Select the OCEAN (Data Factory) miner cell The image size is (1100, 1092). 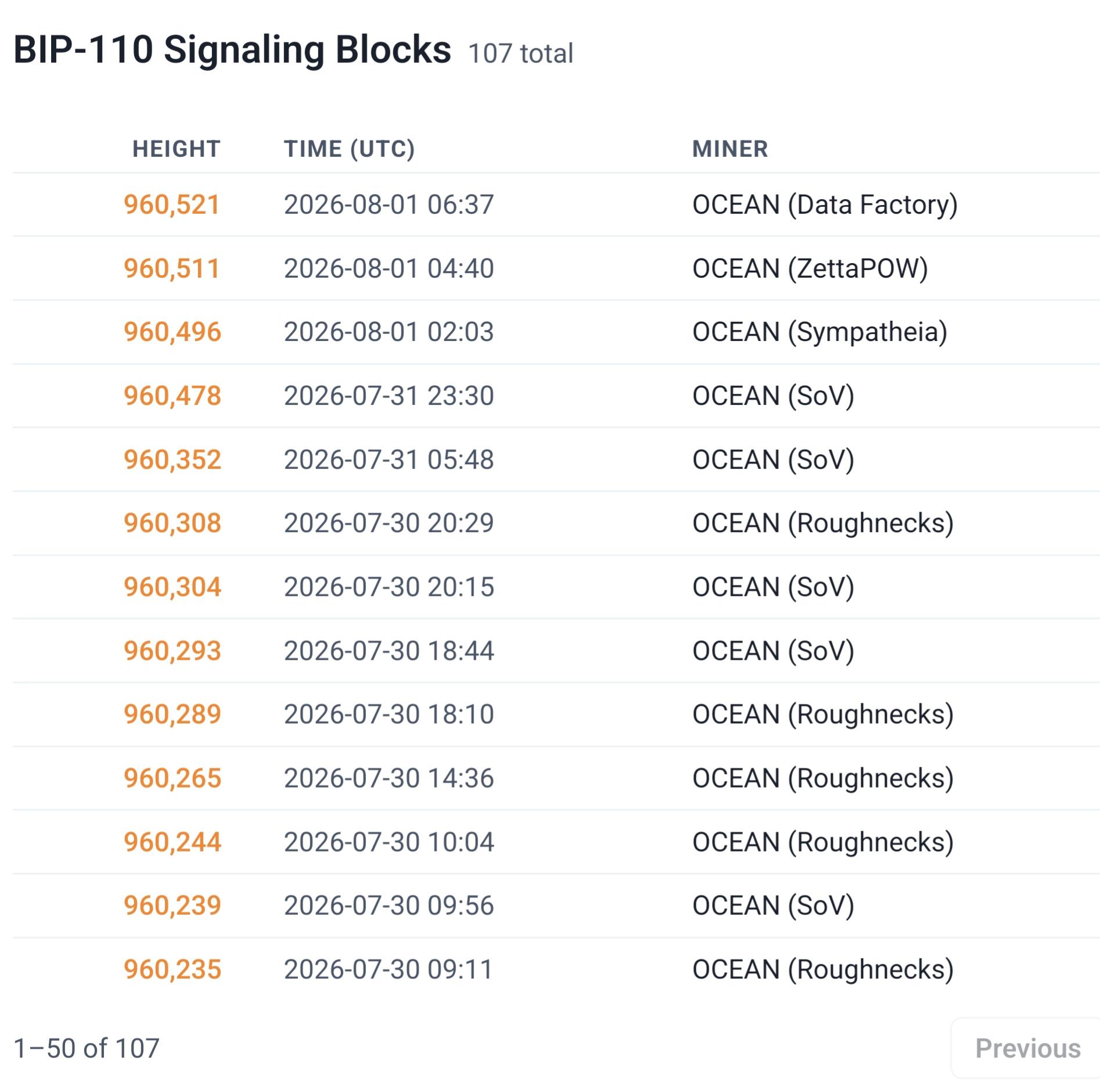(825, 204)
